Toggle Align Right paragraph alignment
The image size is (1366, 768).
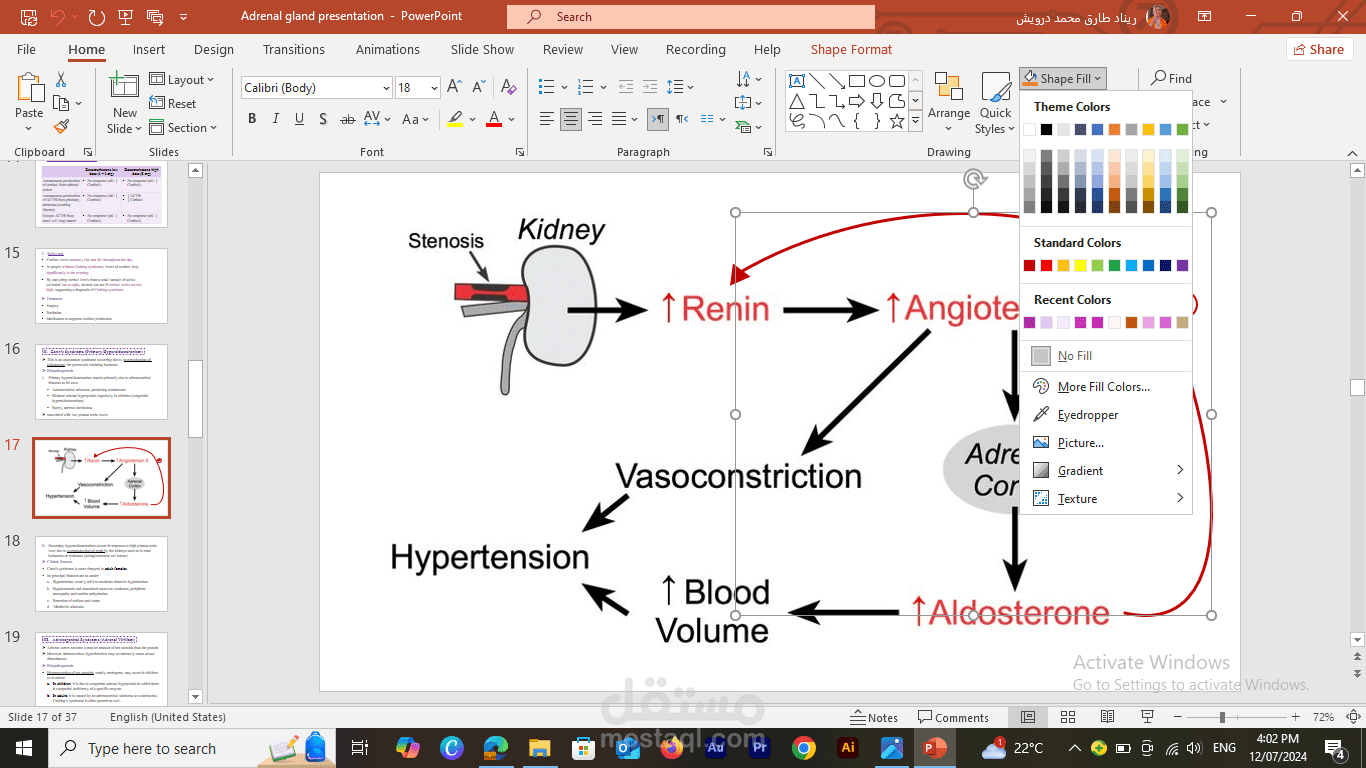596,119
